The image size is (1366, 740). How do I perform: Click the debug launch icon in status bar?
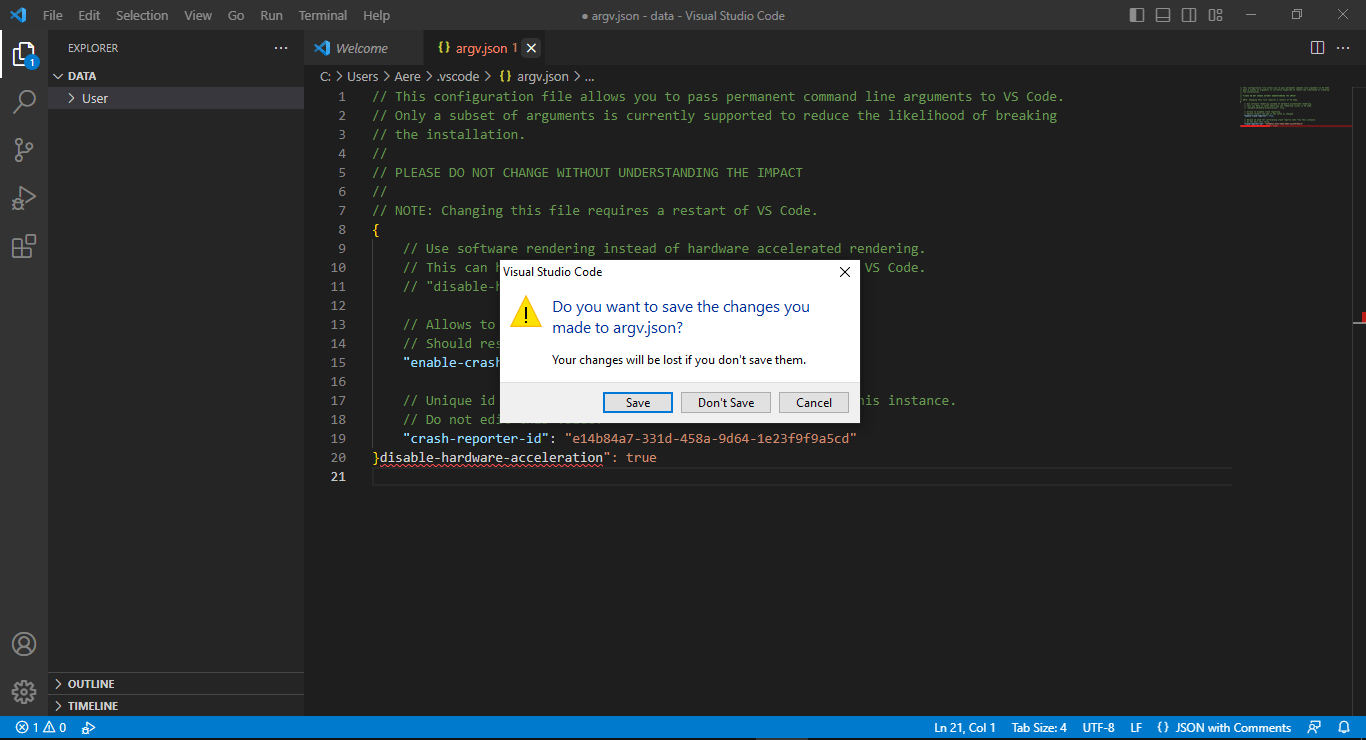[x=89, y=728]
